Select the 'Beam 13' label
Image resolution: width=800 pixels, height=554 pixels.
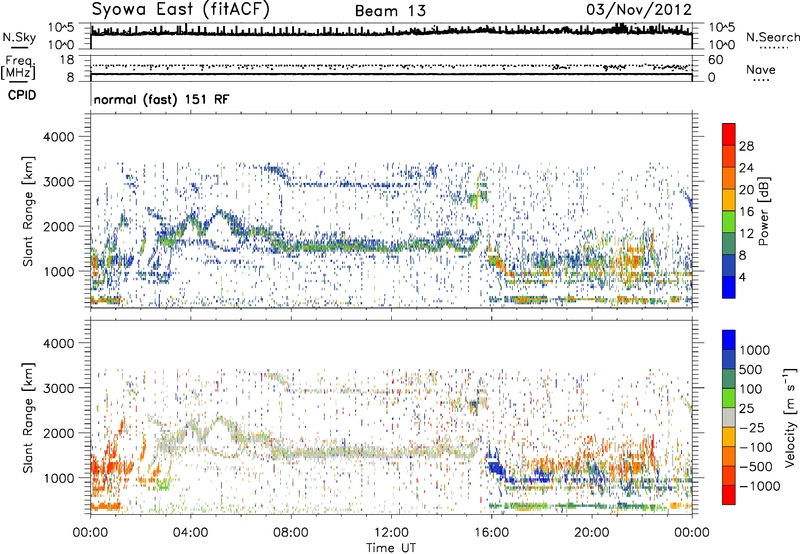[x=390, y=11]
